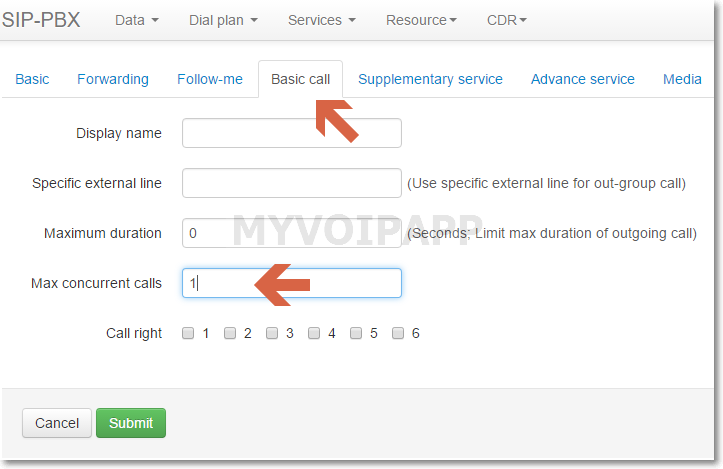The width and height of the screenshot is (723, 469).
Task: Check the call right 6 box
Action: tap(398, 334)
